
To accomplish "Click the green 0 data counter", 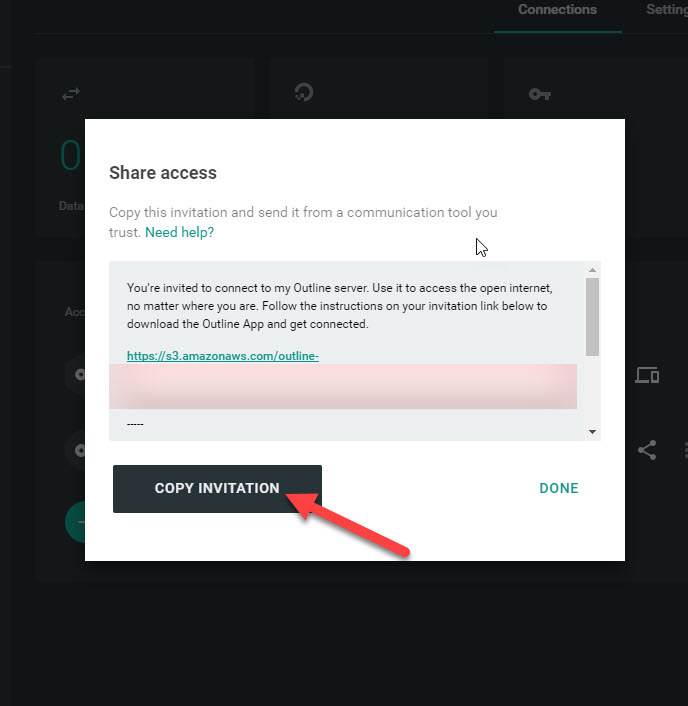I will (x=71, y=155).
